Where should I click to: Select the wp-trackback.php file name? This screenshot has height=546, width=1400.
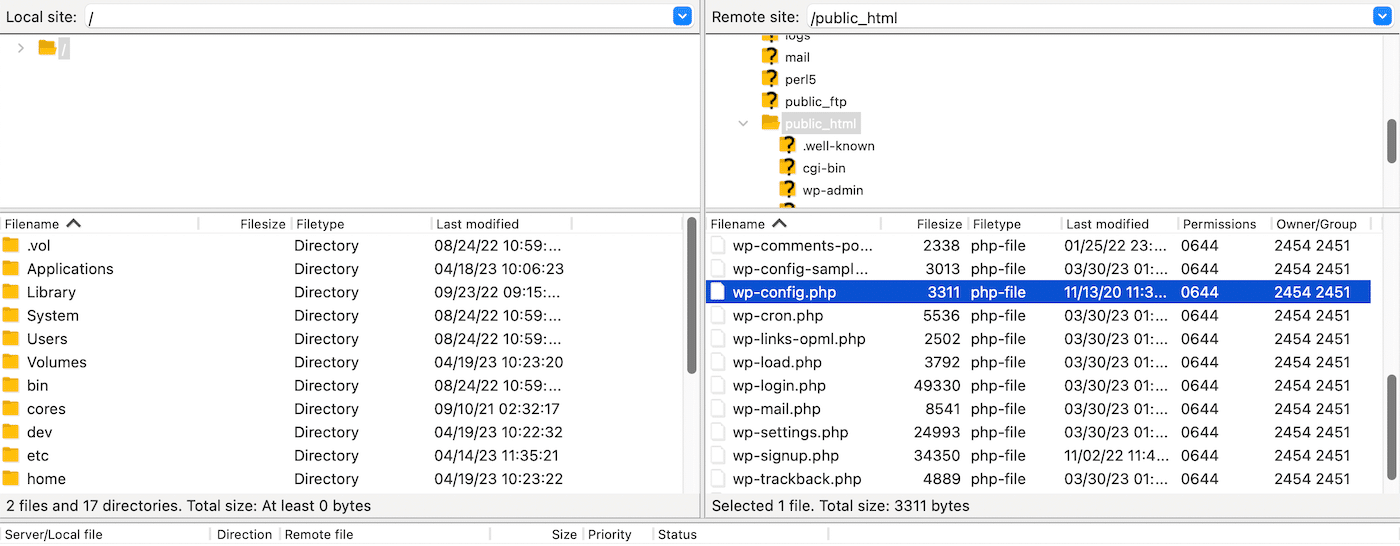(x=796, y=479)
